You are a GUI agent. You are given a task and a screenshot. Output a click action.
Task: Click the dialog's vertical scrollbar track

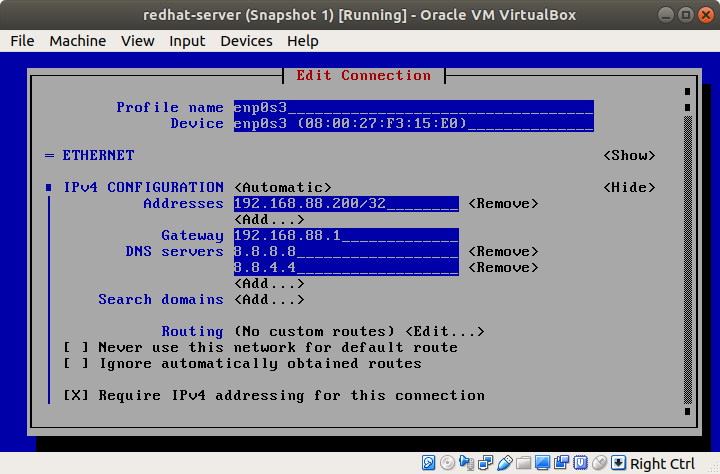pos(687,260)
